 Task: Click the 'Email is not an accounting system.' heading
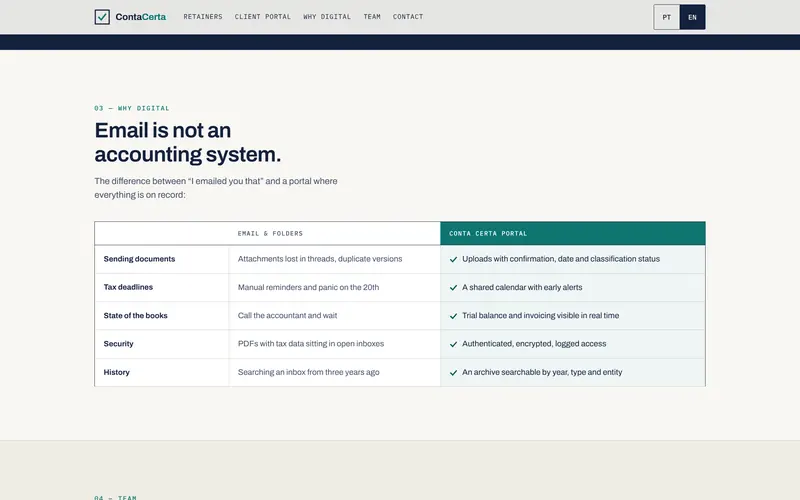[x=188, y=142]
